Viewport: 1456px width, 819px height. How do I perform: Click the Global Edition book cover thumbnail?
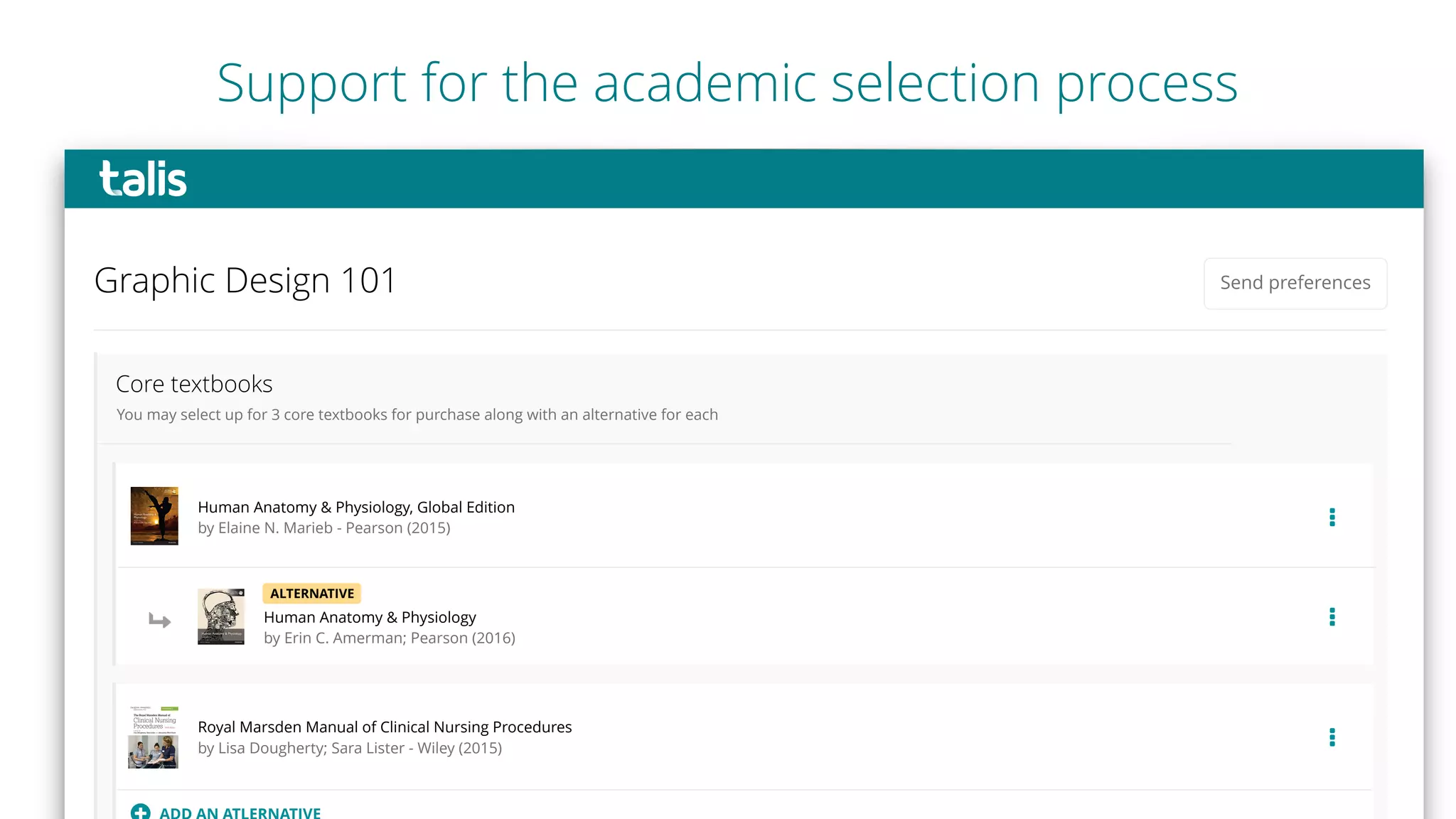point(154,516)
